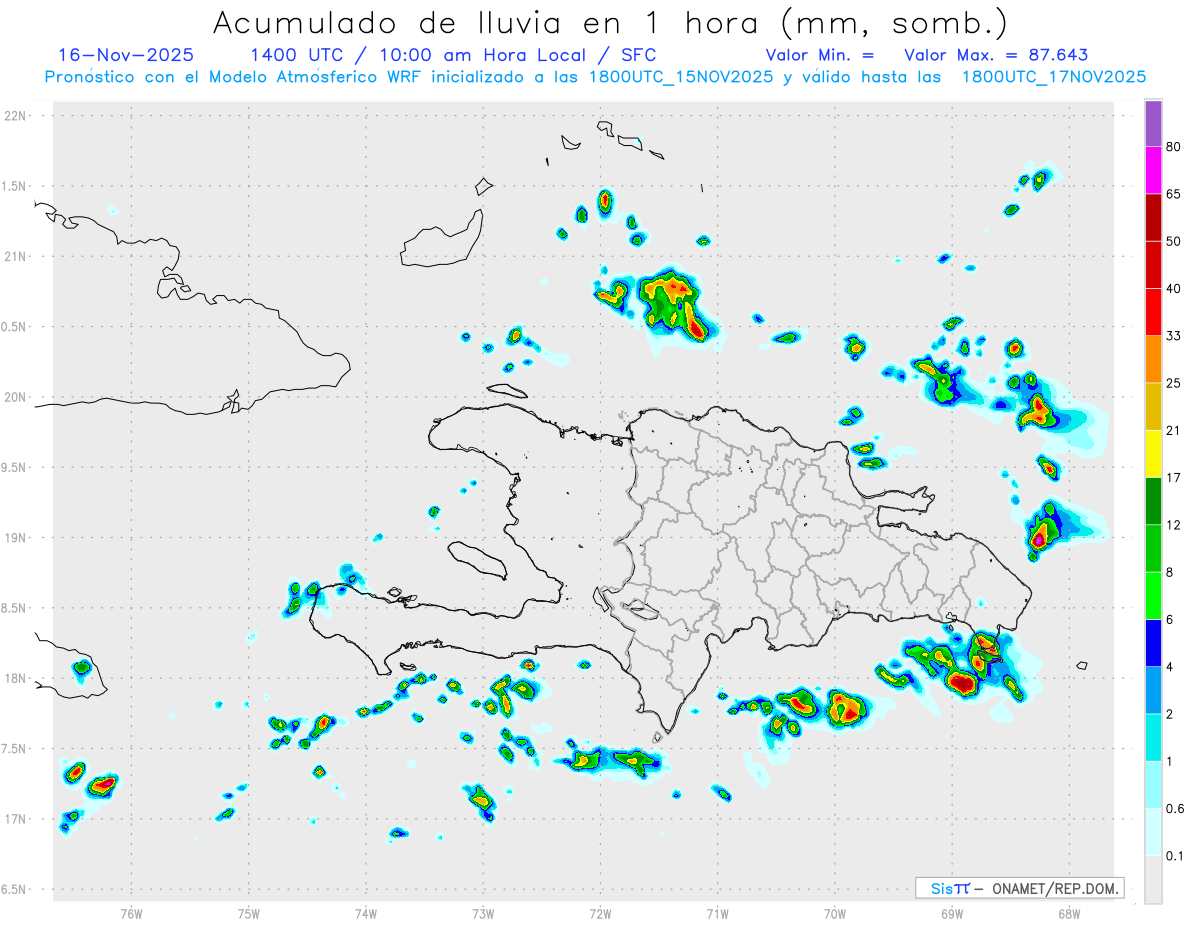
Task: Click the '72W' longitude label
Action: point(600,913)
